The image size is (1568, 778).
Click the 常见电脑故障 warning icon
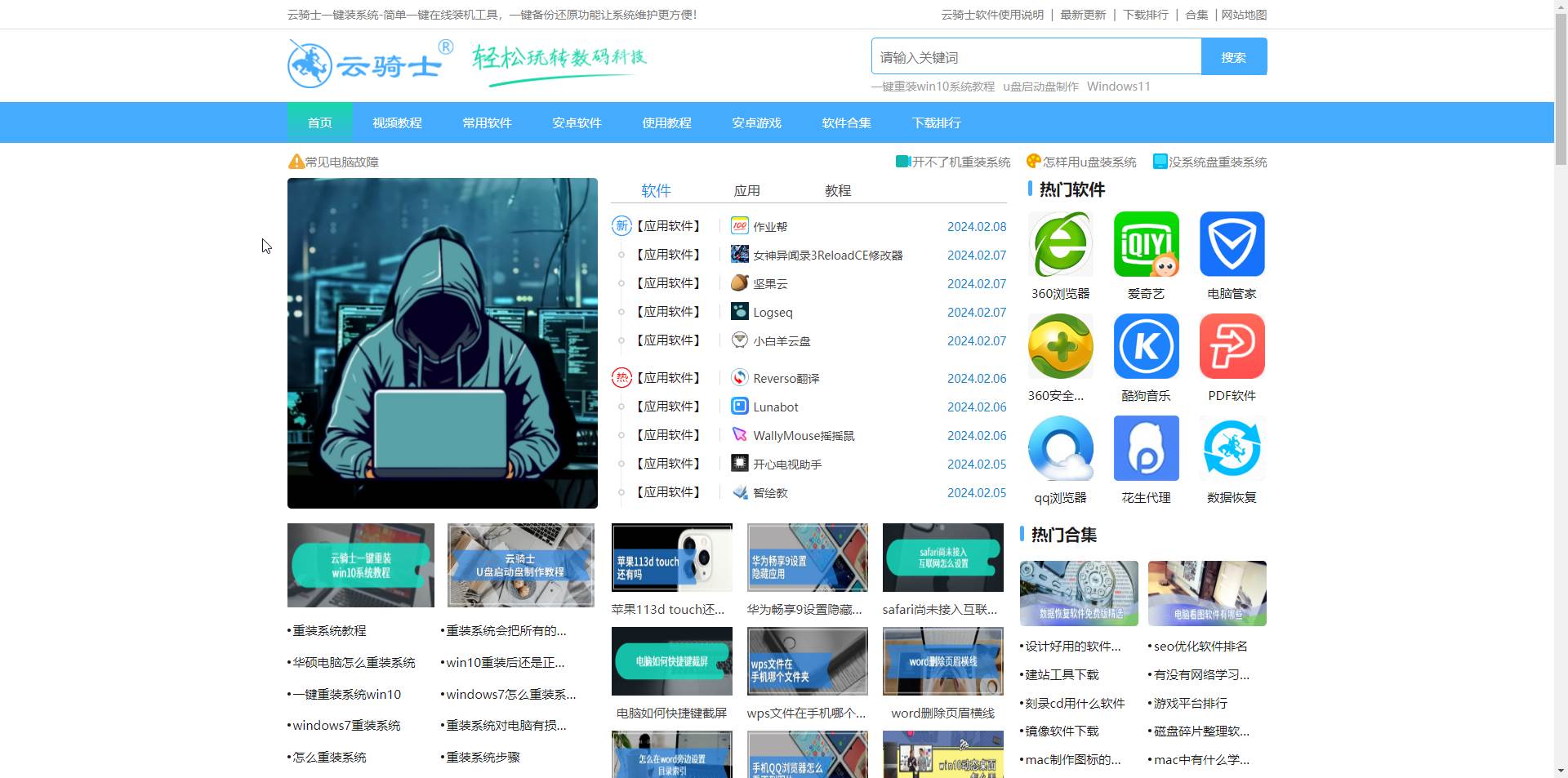pyautogui.click(x=296, y=162)
